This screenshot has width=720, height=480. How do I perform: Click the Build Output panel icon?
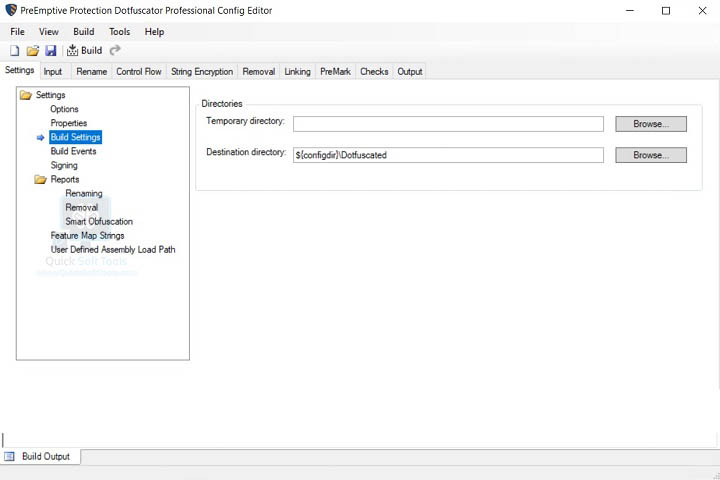(x=9, y=456)
